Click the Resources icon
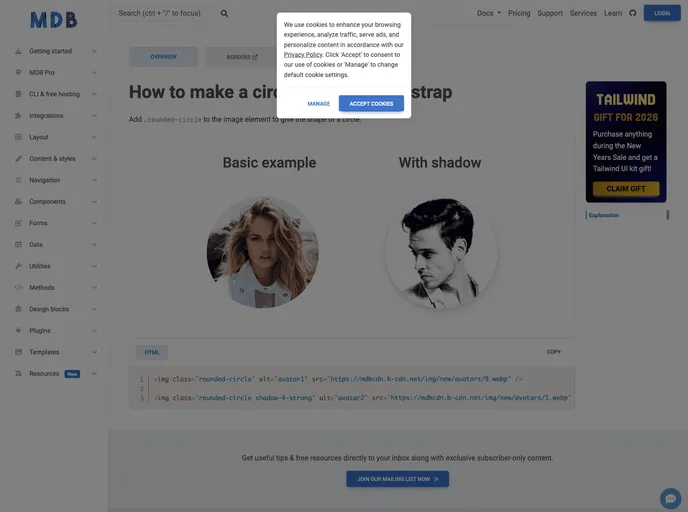Viewport: 688px width, 512px height. pos(18,374)
